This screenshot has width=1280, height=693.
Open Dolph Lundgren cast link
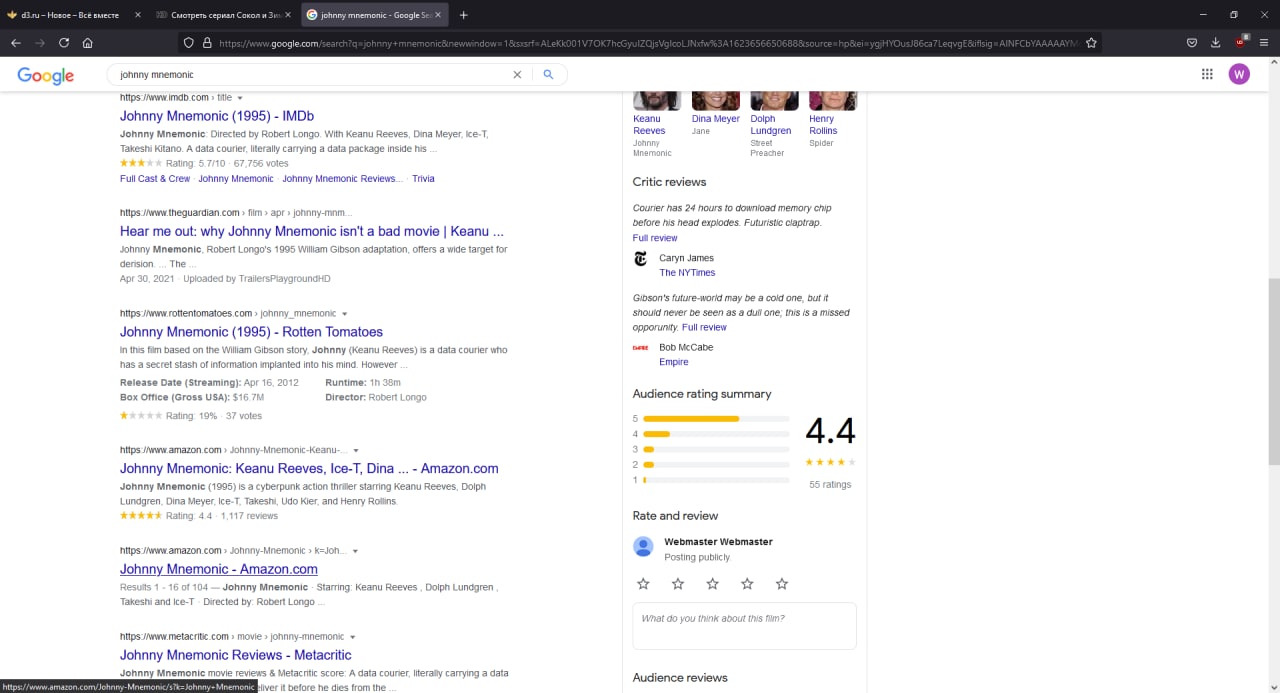click(x=771, y=125)
